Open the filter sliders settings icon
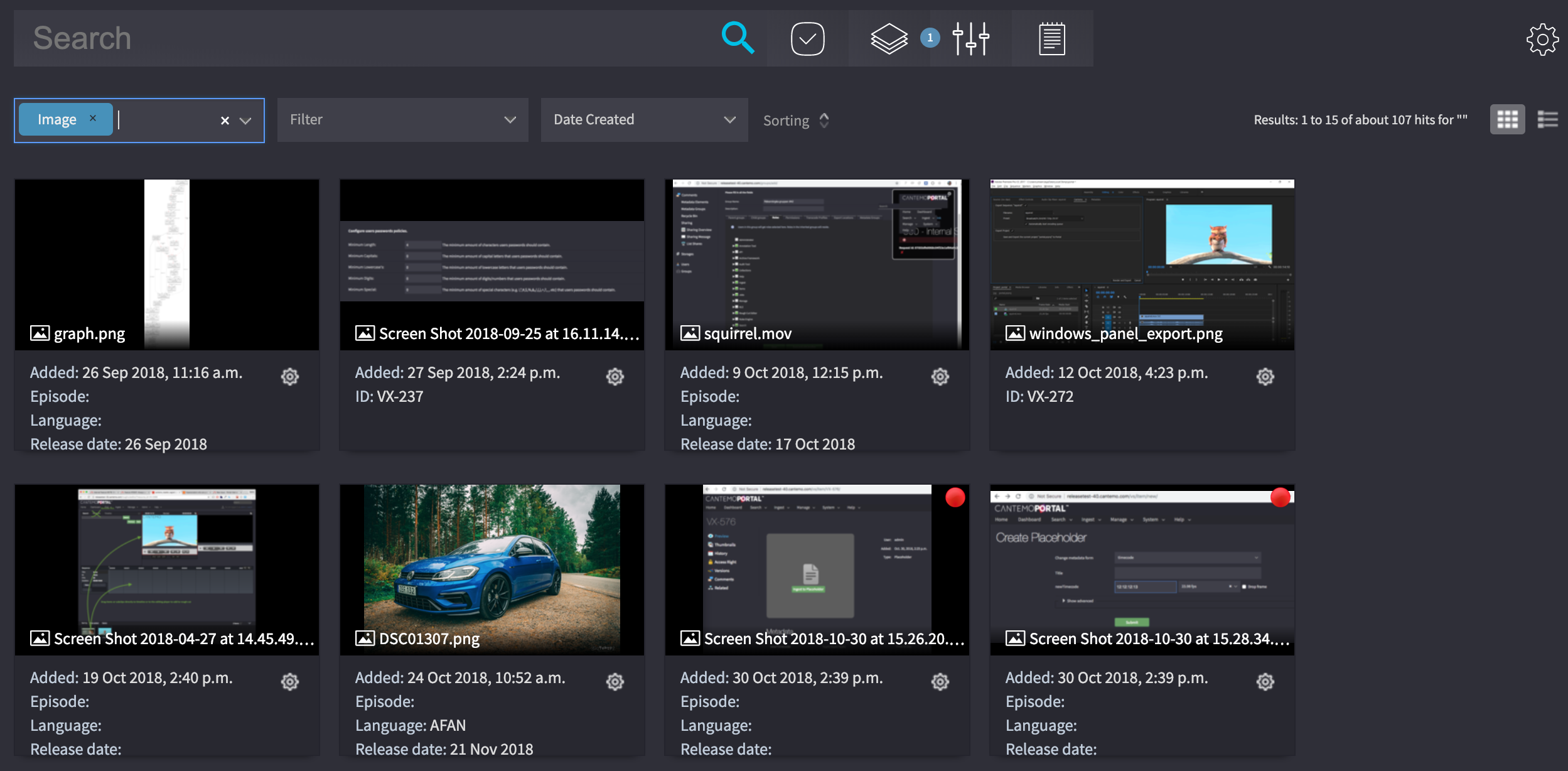 [970, 38]
